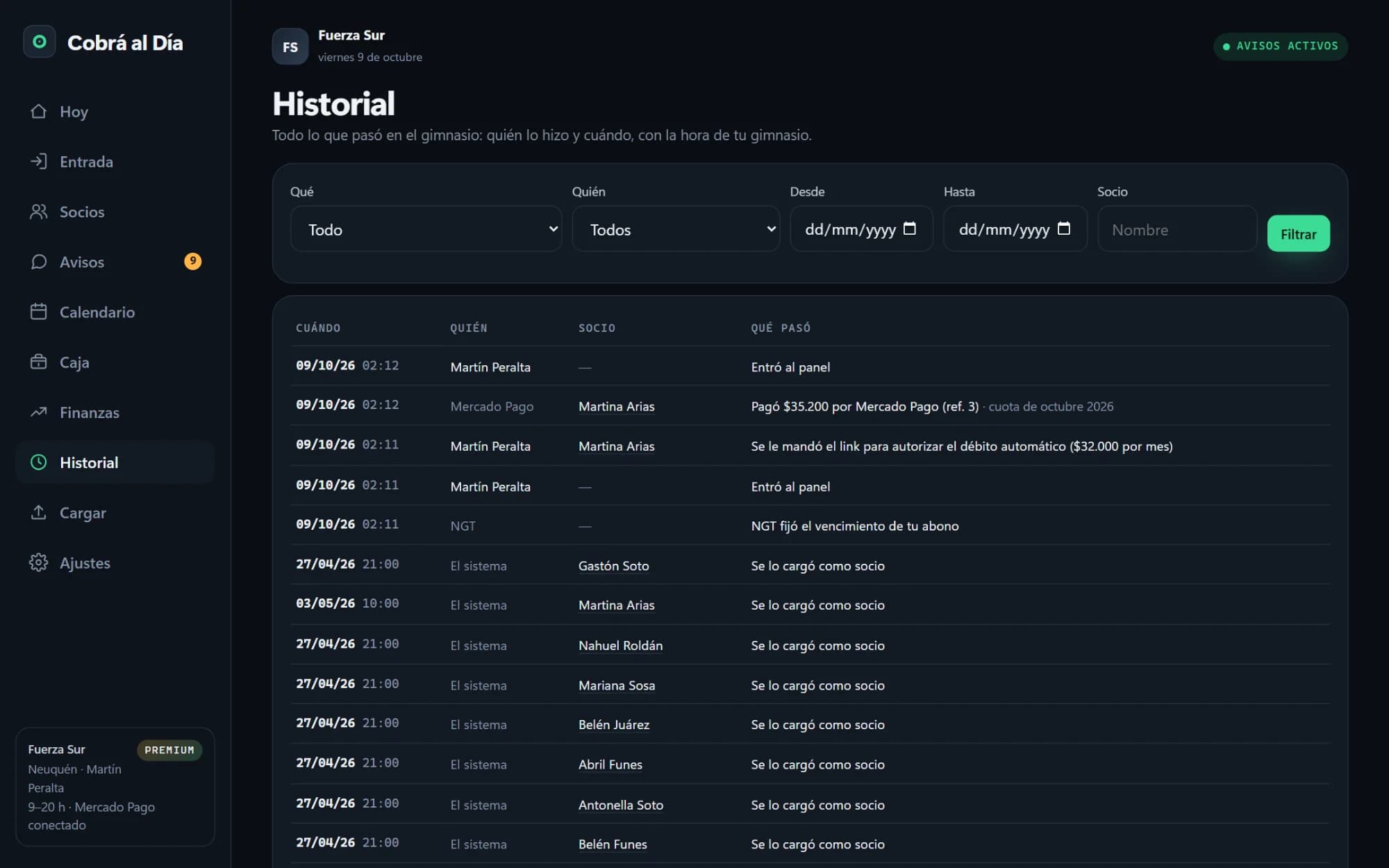The height and width of the screenshot is (868, 1389).
Task: Open socio link Belén Juárez
Action: click(x=614, y=725)
